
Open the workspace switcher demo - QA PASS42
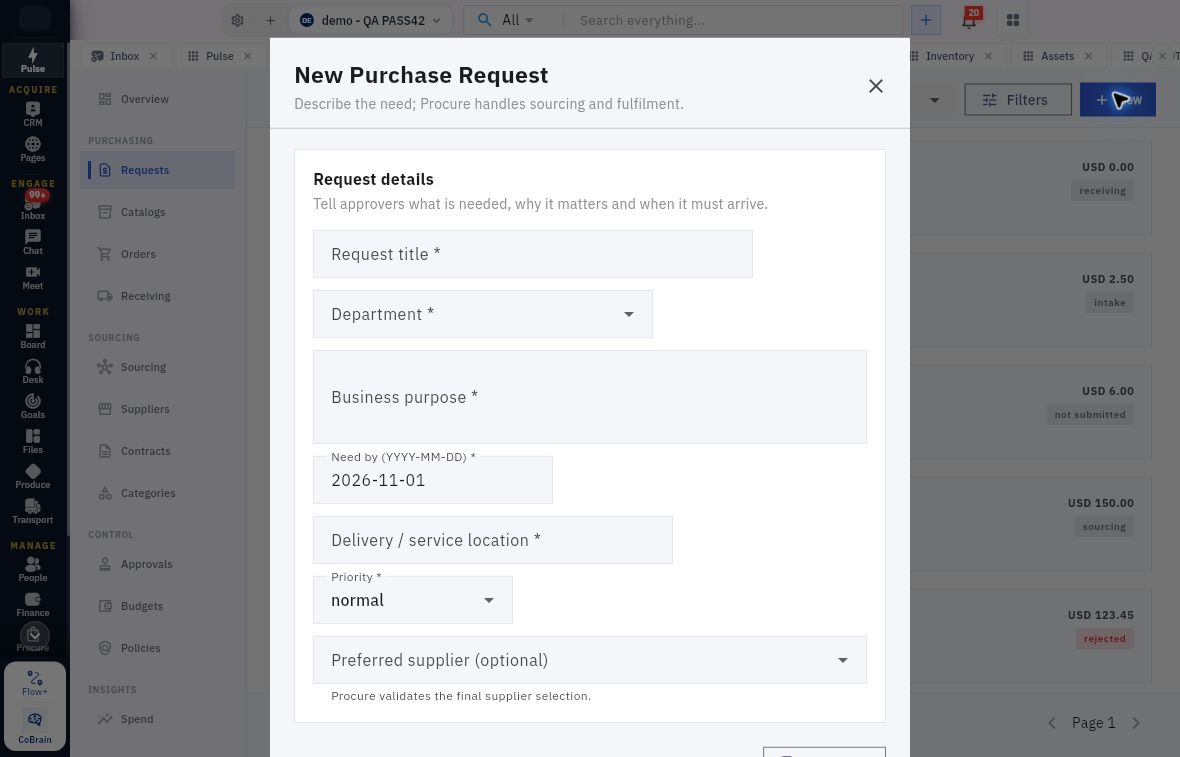(x=370, y=20)
